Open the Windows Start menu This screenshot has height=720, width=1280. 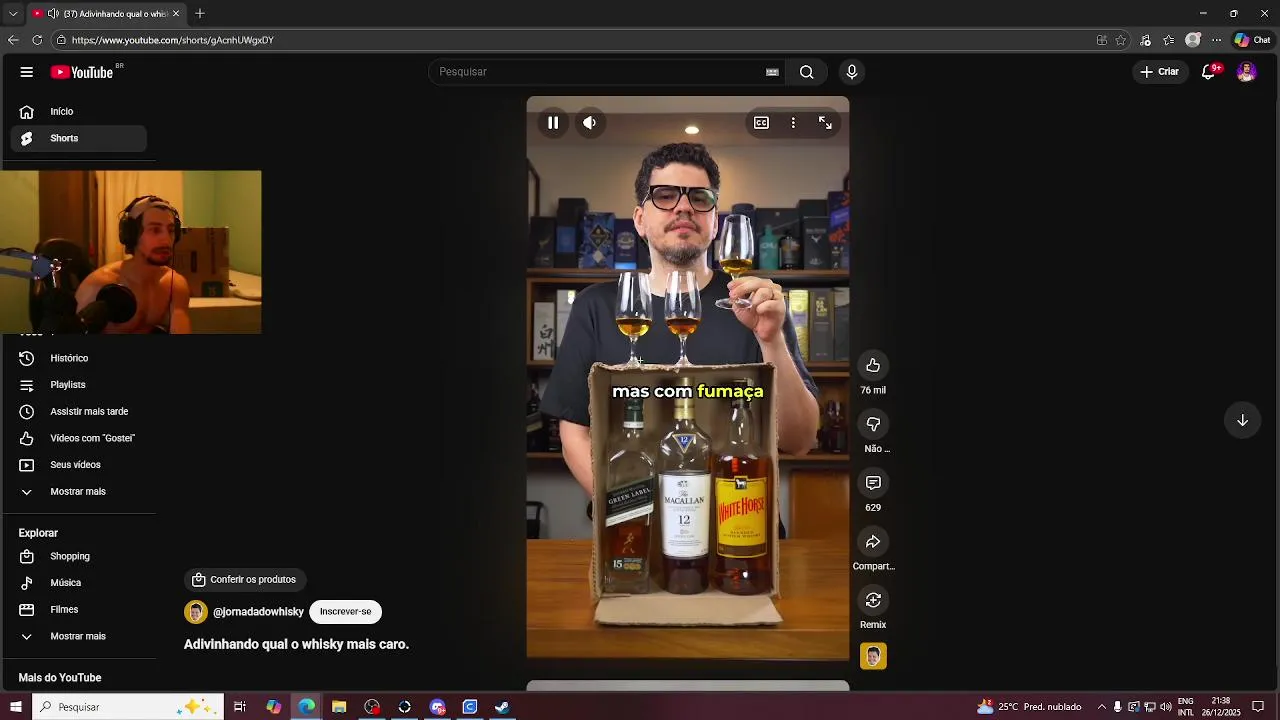tap(15, 707)
